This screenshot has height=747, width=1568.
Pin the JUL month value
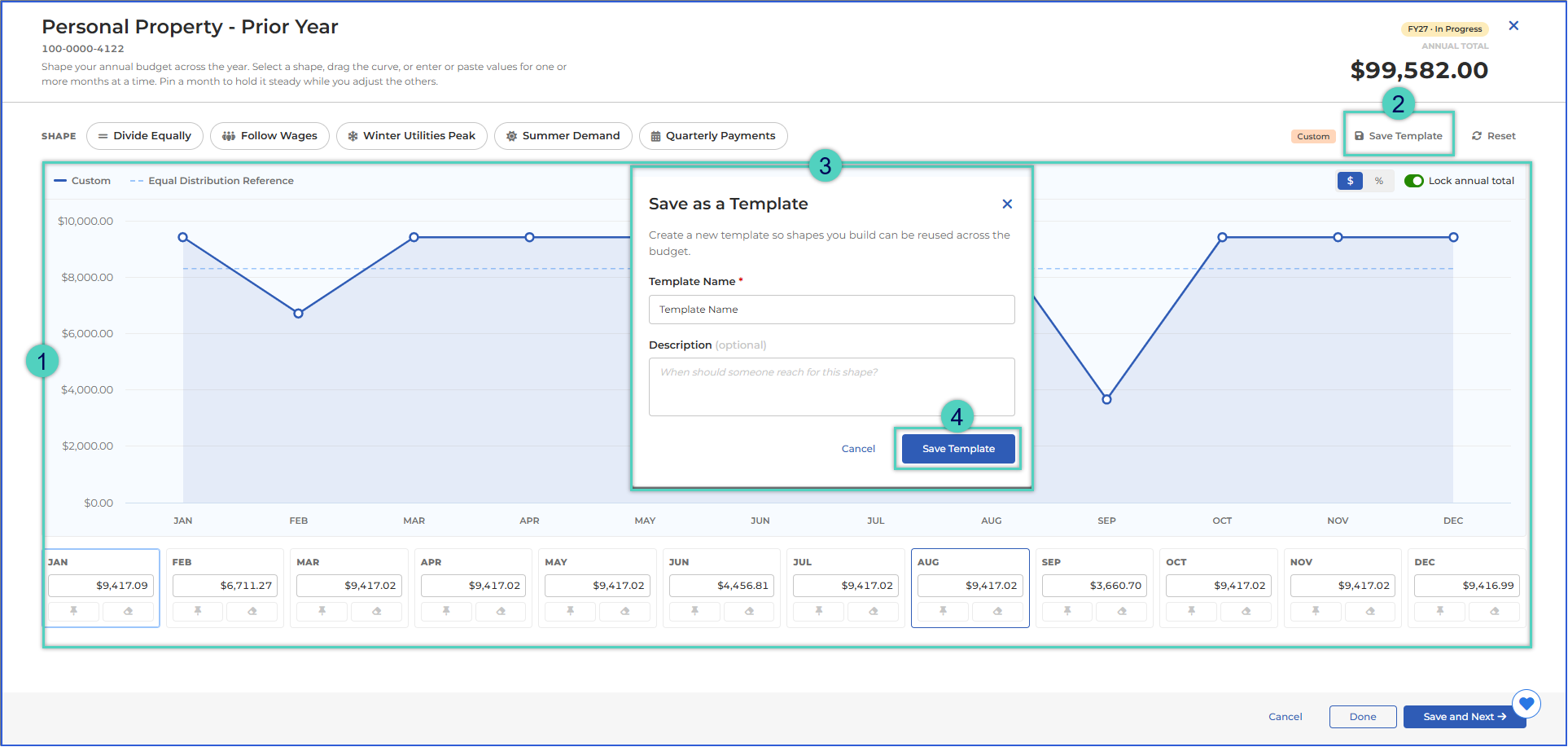pos(819,611)
